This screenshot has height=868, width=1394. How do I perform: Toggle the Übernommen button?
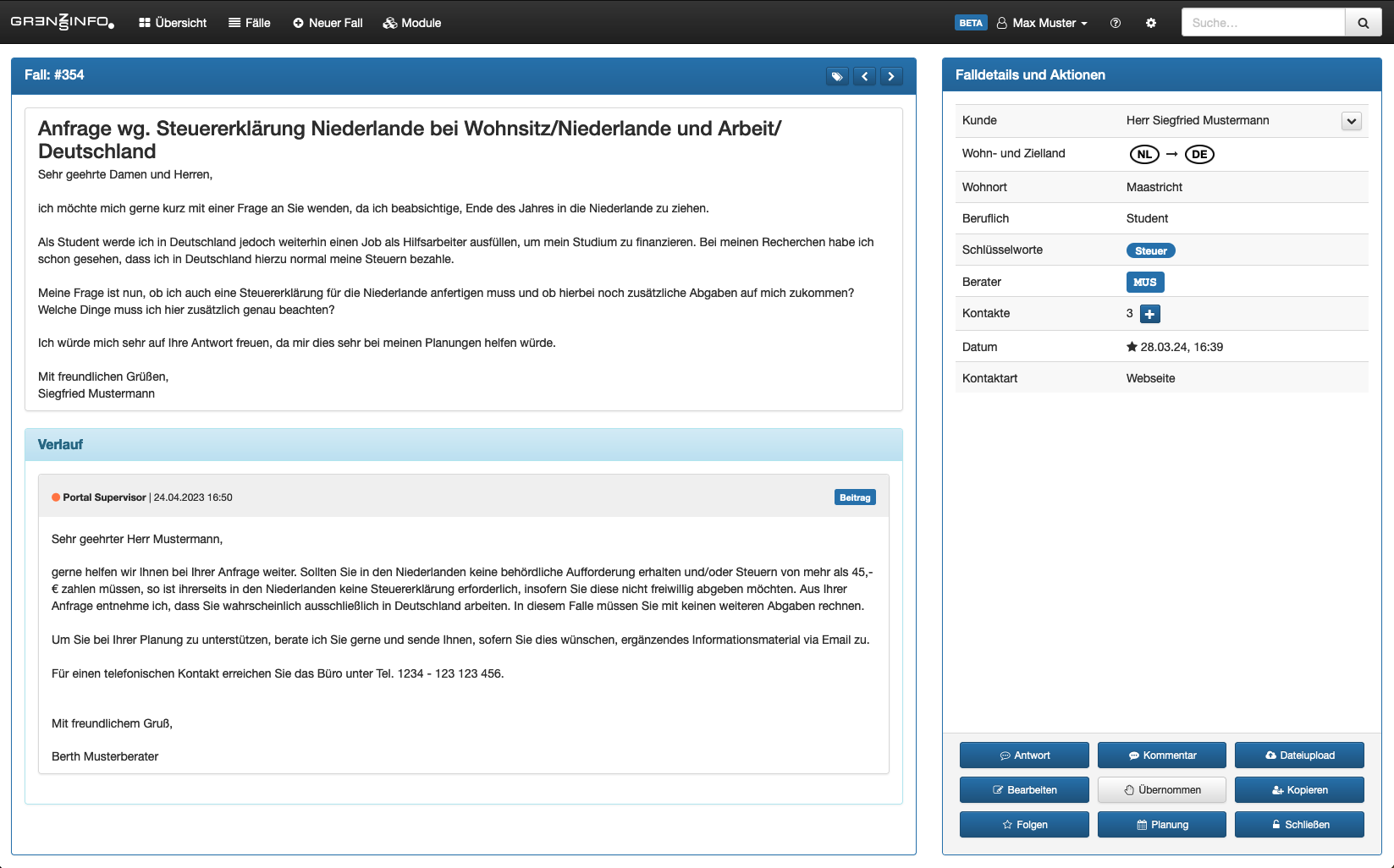point(1161,790)
